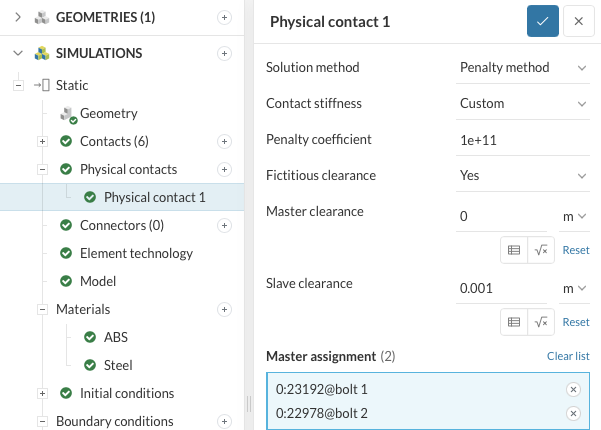Click the green check beside Model

coord(66,281)
